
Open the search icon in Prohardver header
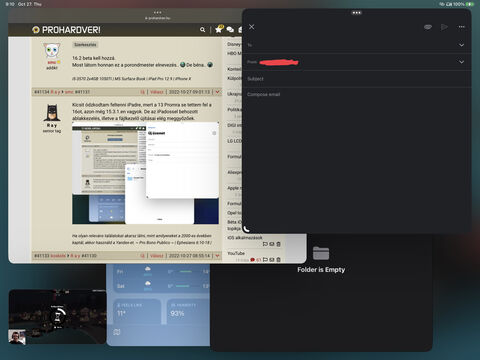point(202,30)
